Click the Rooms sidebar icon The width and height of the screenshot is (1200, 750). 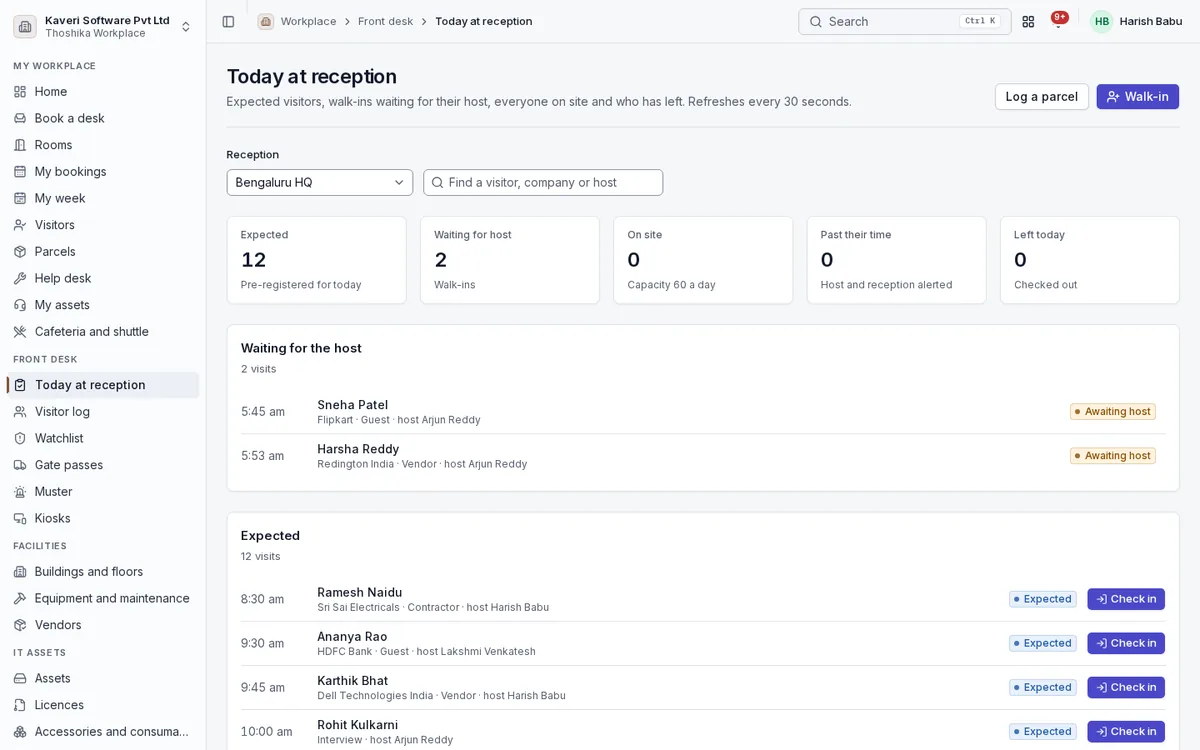(20, 145)
